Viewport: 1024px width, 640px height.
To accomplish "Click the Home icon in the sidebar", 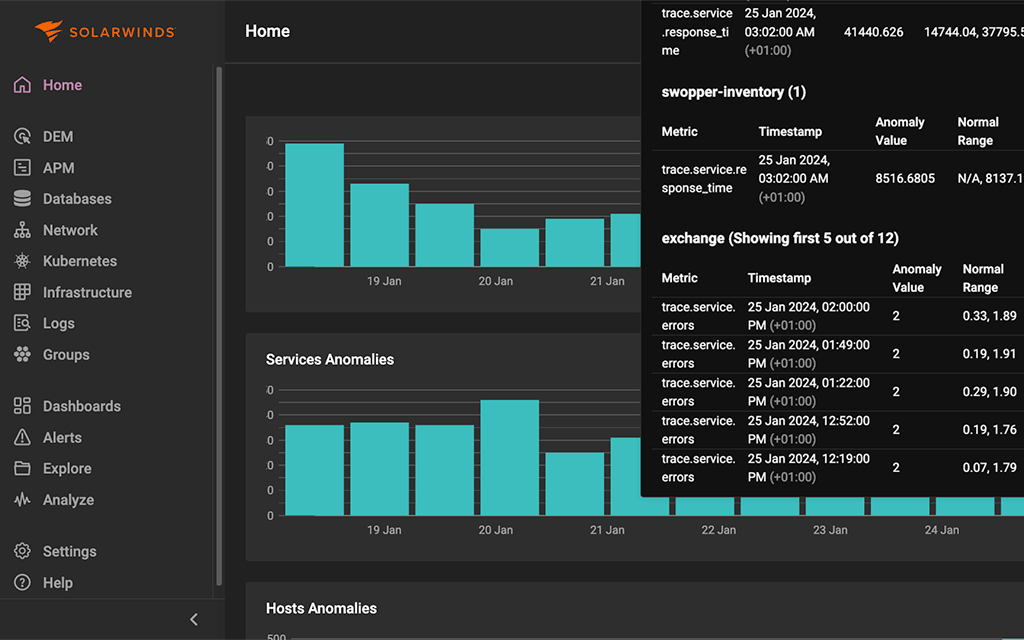I will (x=23, y=85).
